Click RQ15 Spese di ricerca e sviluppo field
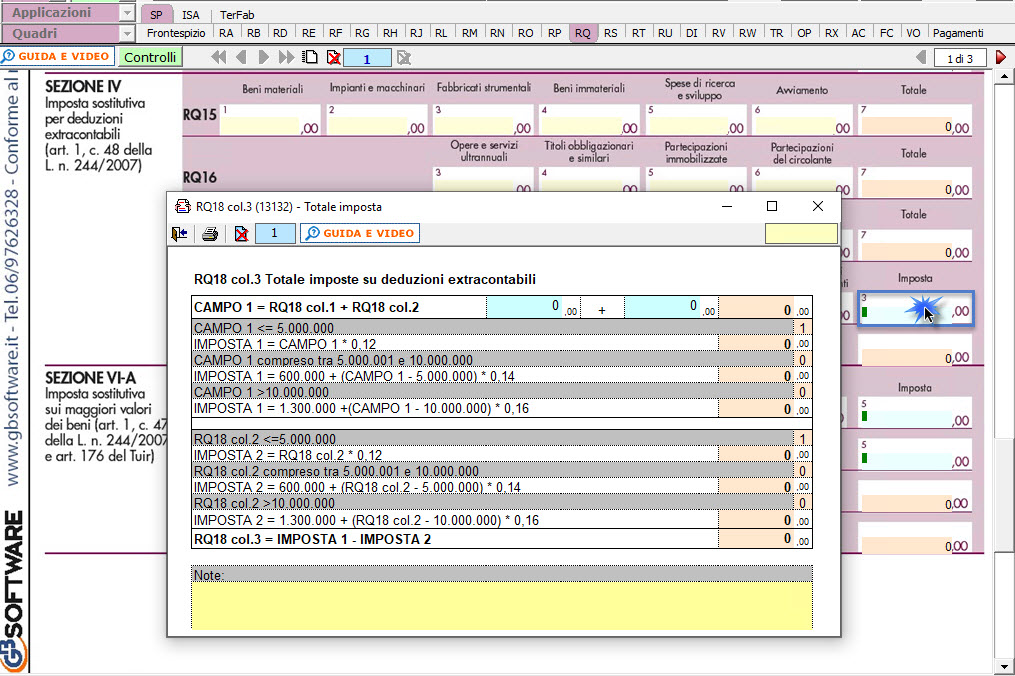The width and height of the screenshot is (1015, 676). (x=696, y=120)
